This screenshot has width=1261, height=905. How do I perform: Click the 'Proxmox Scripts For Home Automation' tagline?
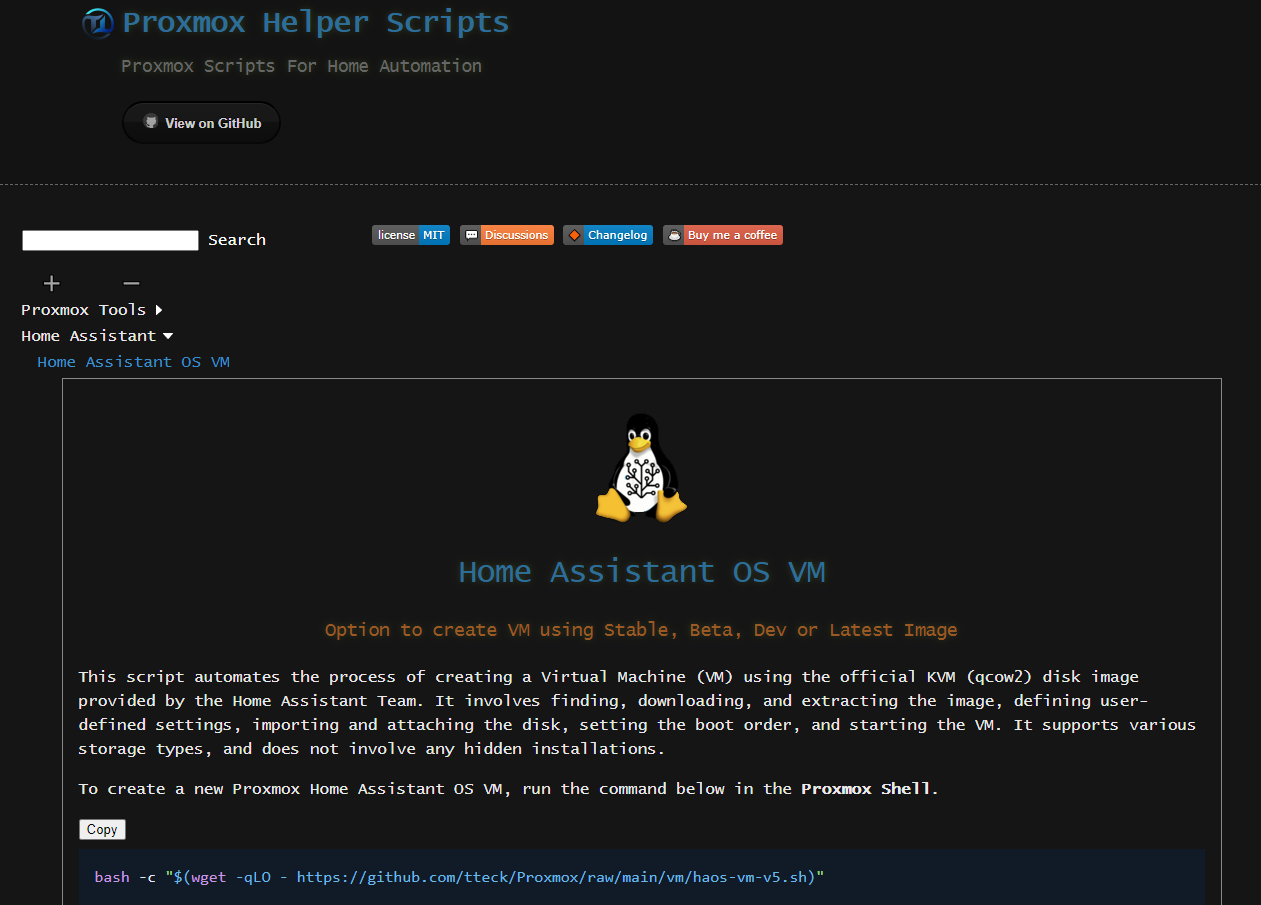[301, 66]
